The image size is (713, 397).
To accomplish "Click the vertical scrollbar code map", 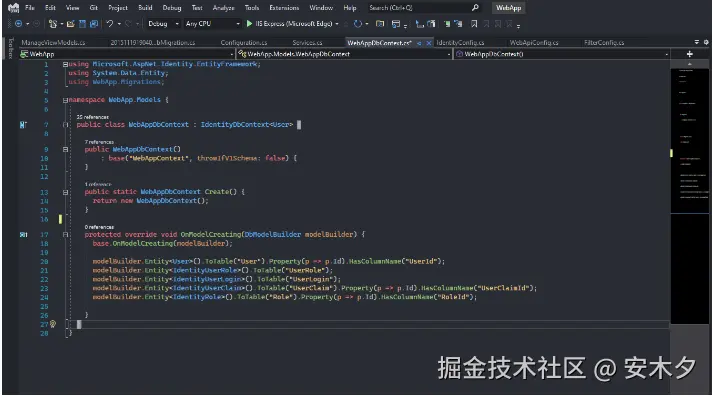I will coord(689,196).
